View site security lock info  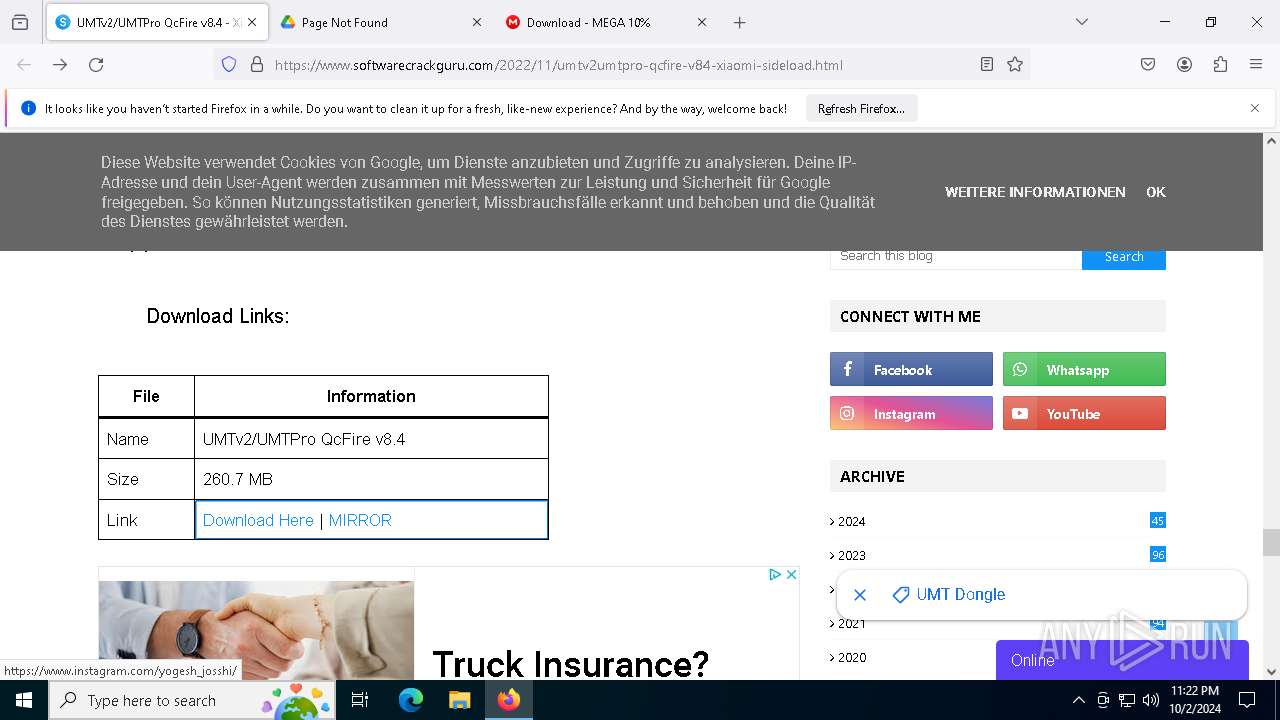[257, 64]
